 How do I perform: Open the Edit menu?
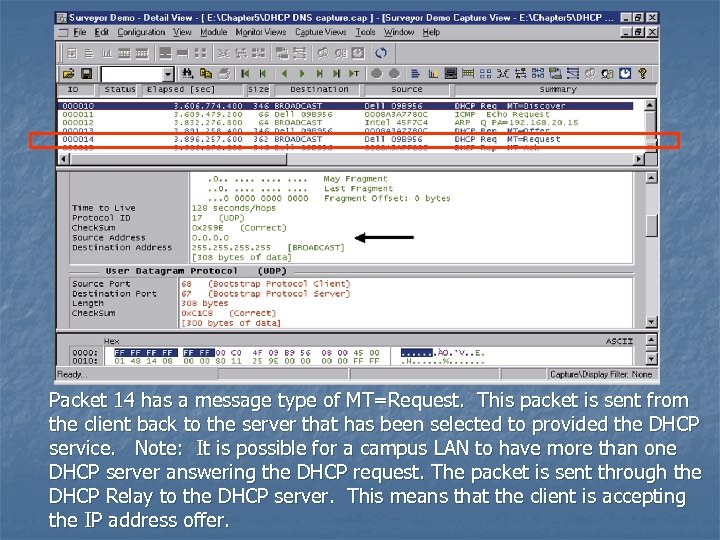tap(101, 32)
